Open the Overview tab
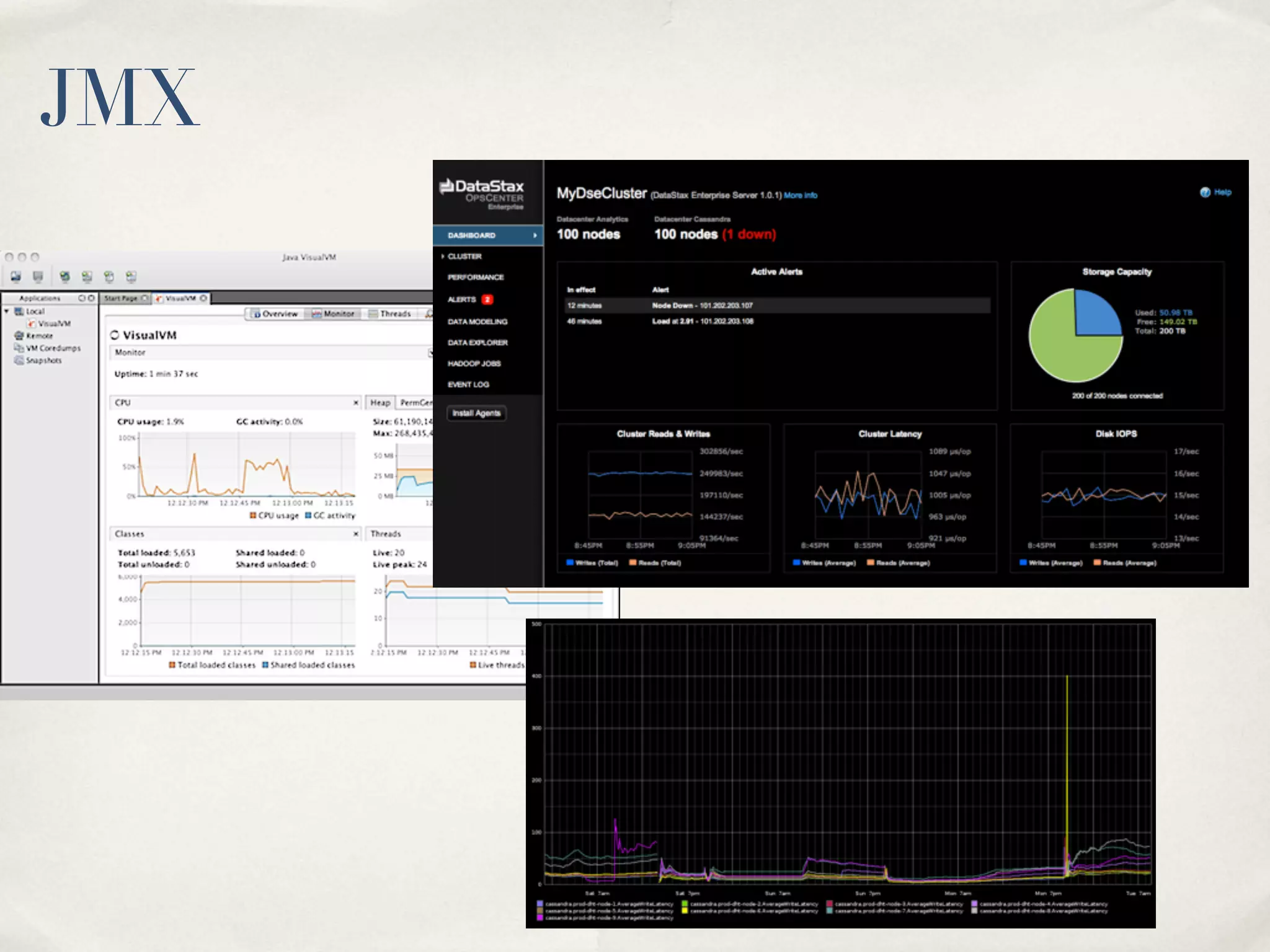The height and width of the screenshot is (952, 1270). coord(275,314)
